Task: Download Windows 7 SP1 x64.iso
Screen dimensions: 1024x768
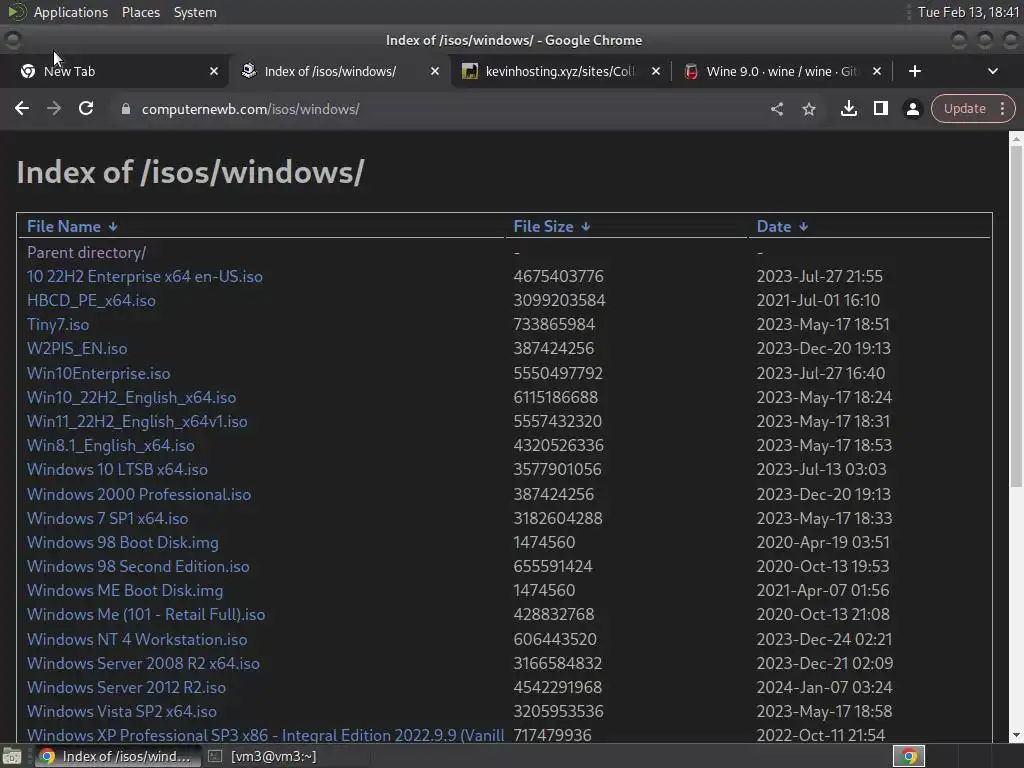Action: click(107, 519)
